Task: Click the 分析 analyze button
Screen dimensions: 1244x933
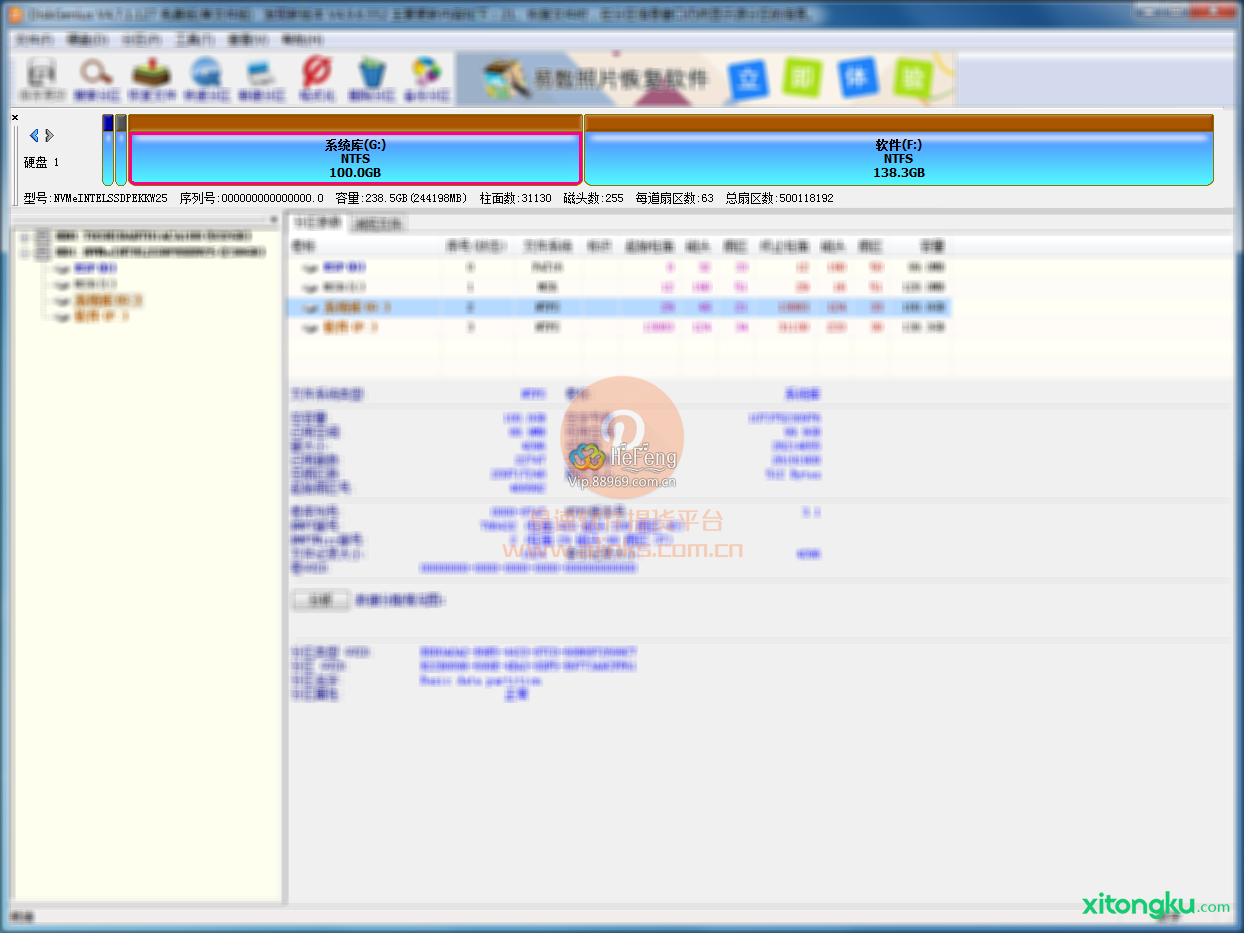Action: click(x=320, y=600)
